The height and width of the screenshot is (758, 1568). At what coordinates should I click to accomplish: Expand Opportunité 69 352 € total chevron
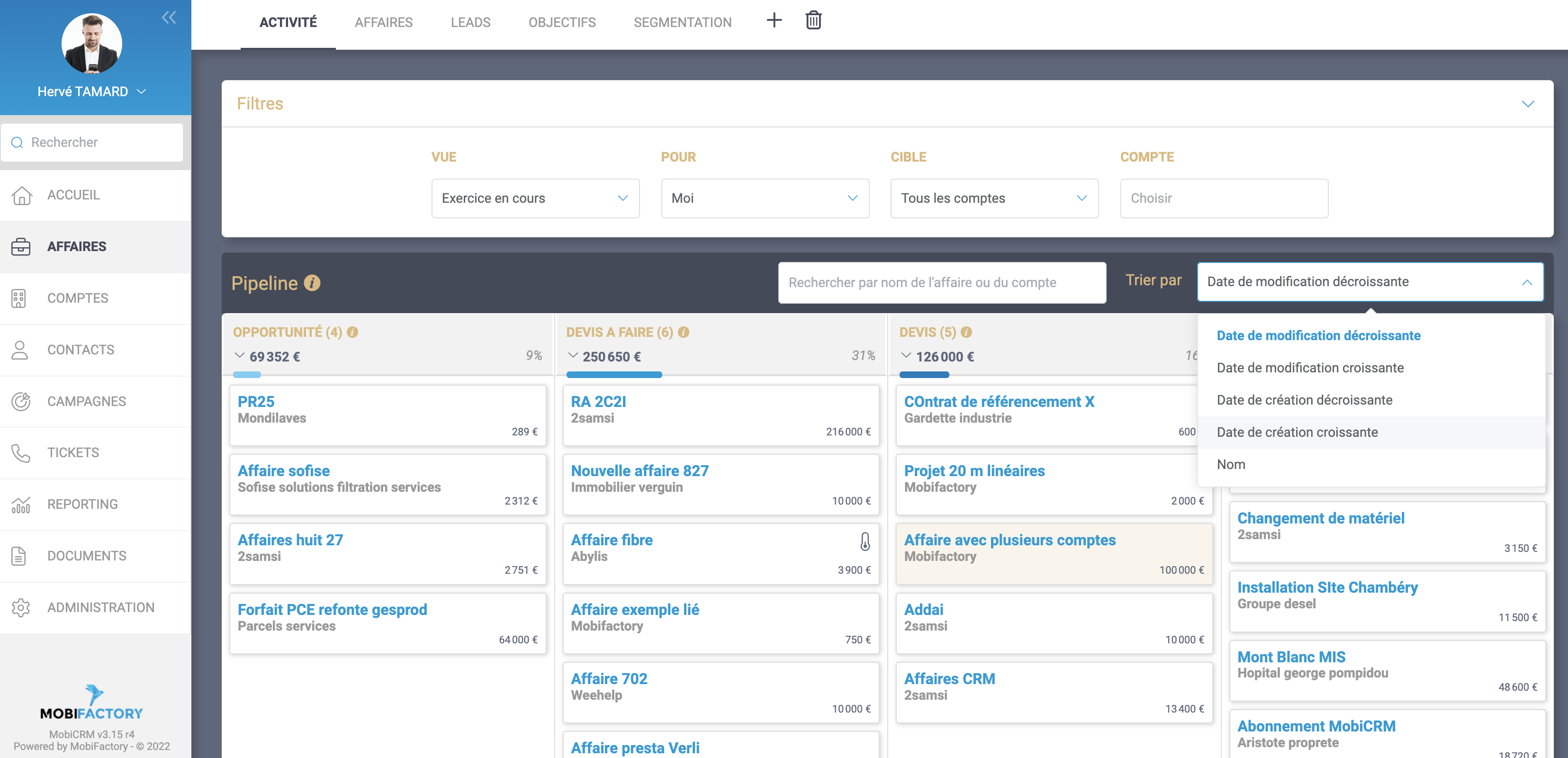pyautogui.click(x=240, y=356)
